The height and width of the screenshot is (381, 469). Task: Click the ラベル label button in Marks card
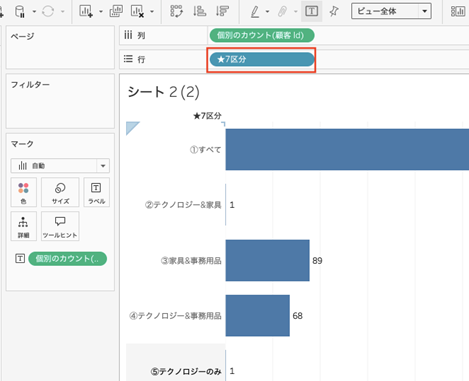click(x=96, y=192)
